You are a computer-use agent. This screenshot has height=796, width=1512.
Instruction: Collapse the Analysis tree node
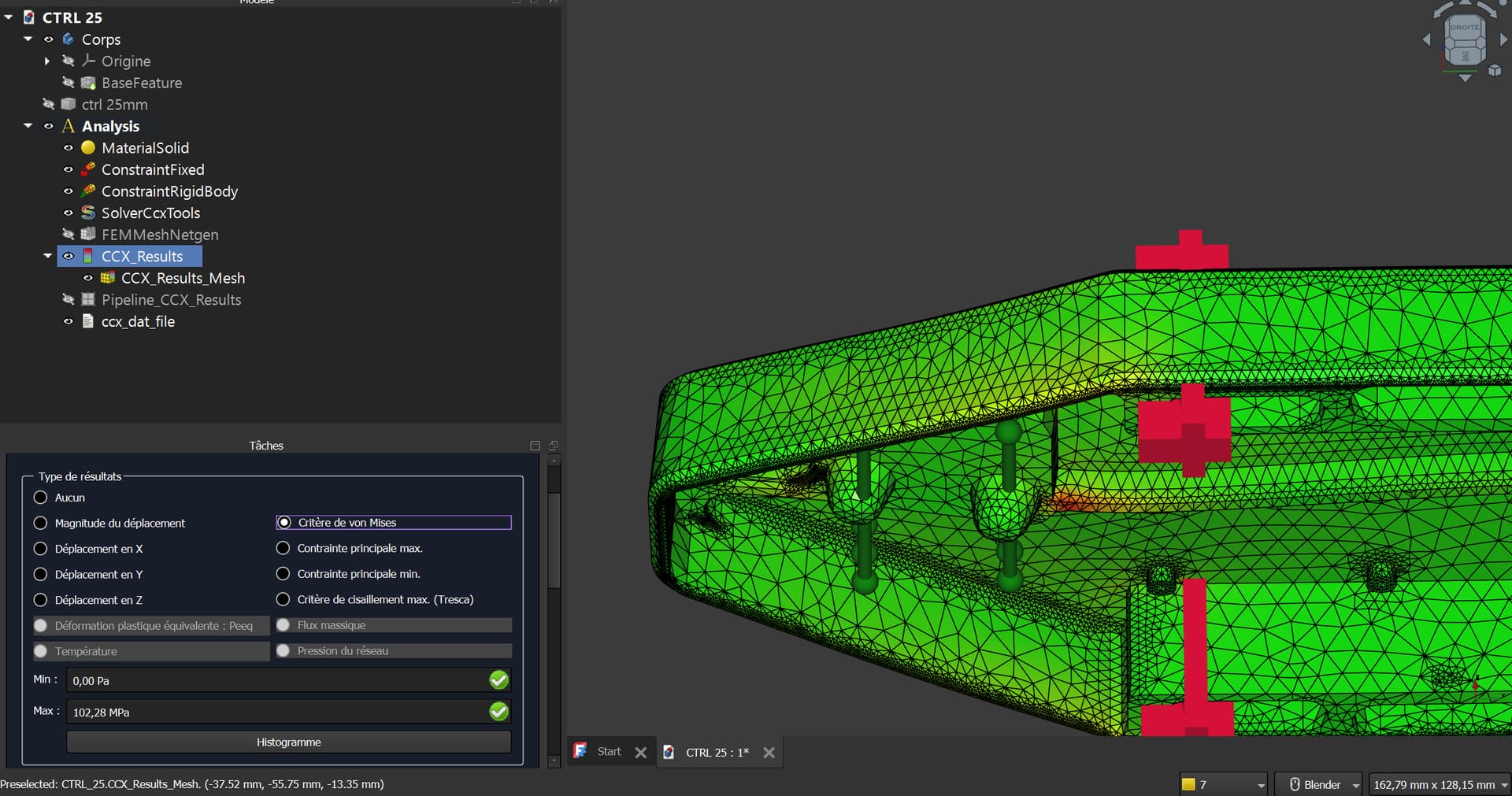(x=28, y=126)
